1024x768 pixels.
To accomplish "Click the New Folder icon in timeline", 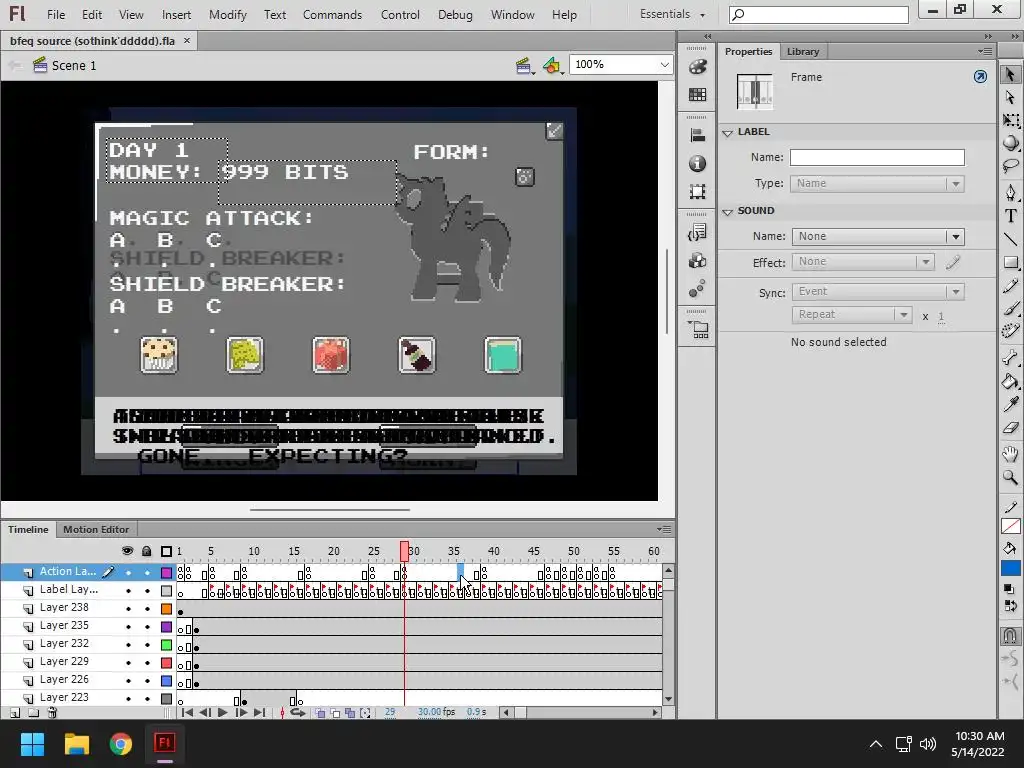I will tap(33, 713).
